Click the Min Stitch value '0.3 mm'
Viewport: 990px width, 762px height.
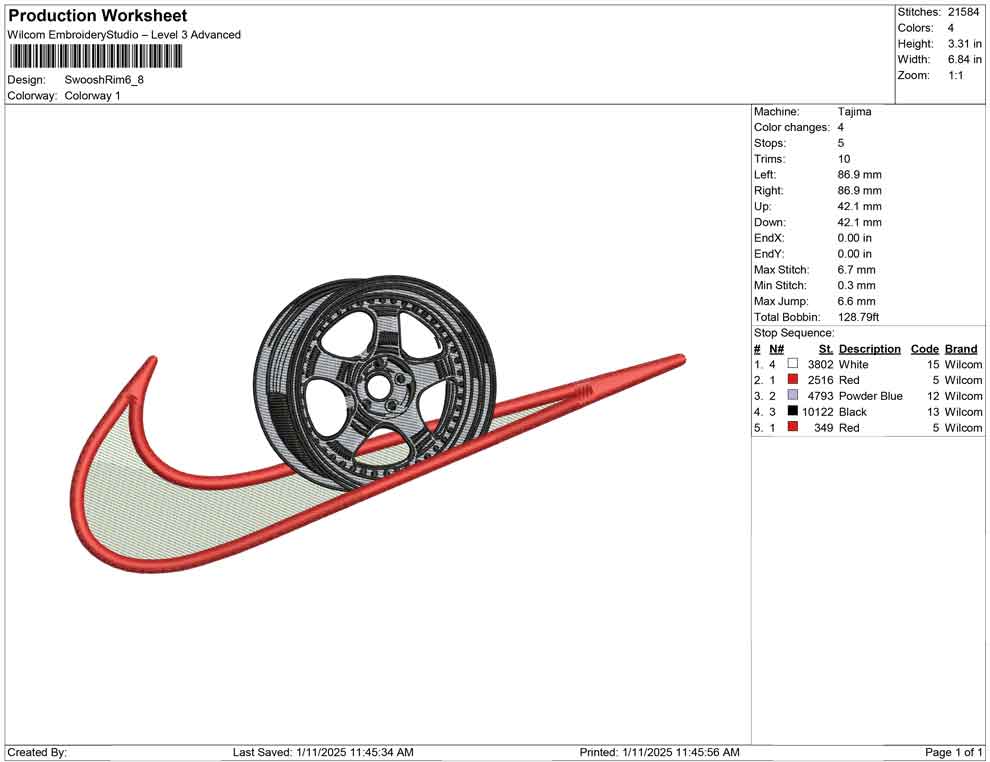(856, 285)
